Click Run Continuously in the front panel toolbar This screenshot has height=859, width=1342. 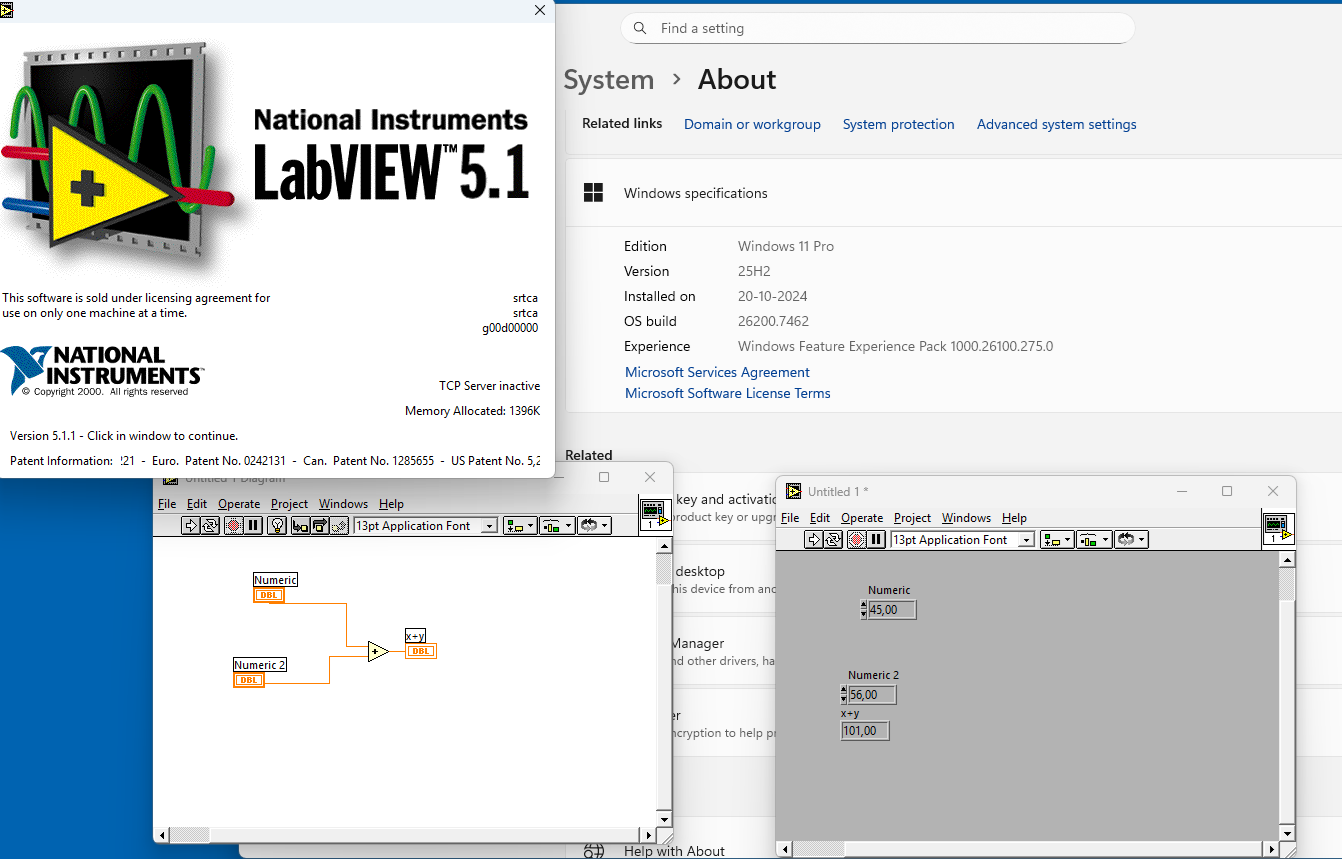[x=833, y=540]
